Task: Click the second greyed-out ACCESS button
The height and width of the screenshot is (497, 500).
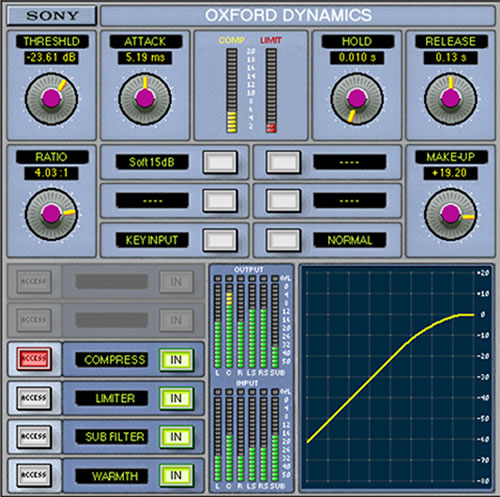Action: (x=34, y=320)
